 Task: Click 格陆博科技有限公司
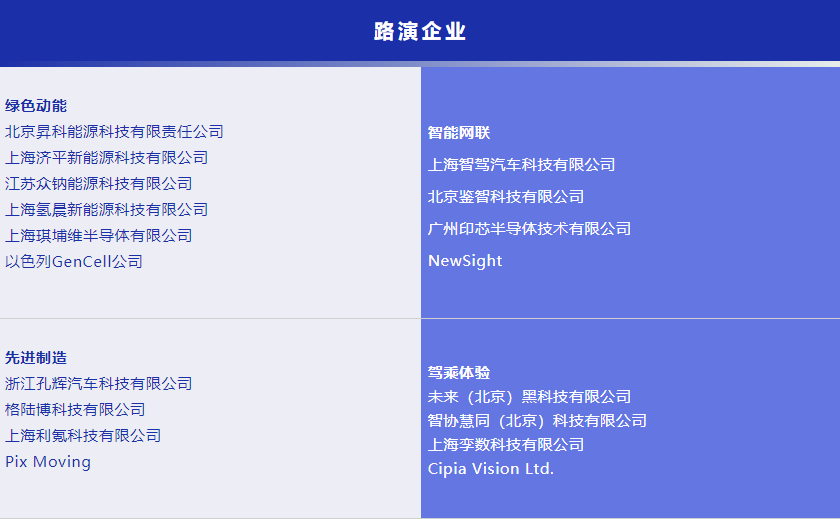pyautogui.click(x=75, y=410)
